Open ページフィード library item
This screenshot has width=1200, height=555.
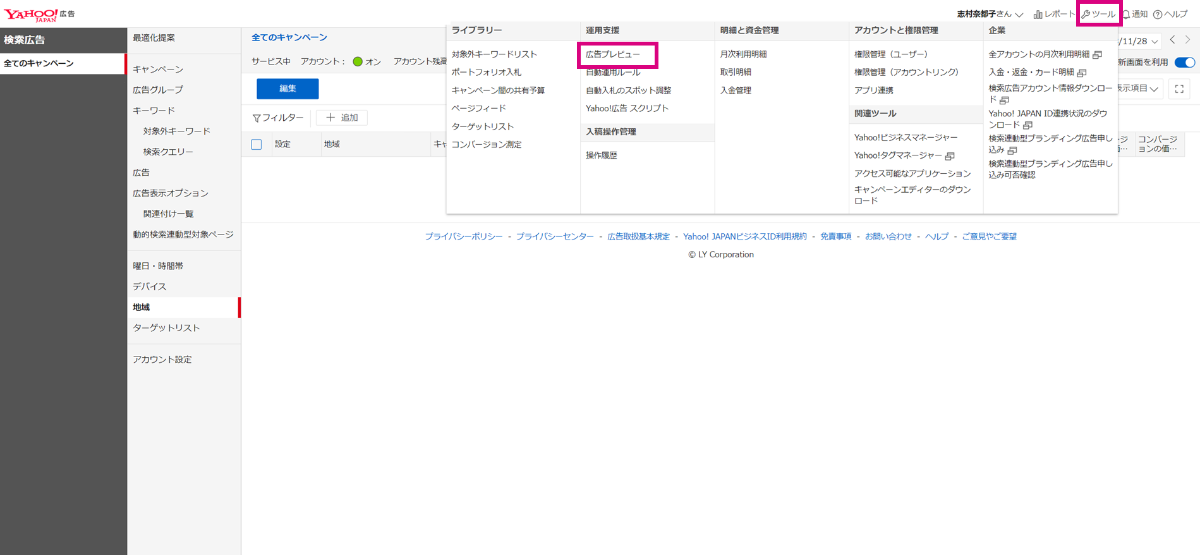coord(478,108)
